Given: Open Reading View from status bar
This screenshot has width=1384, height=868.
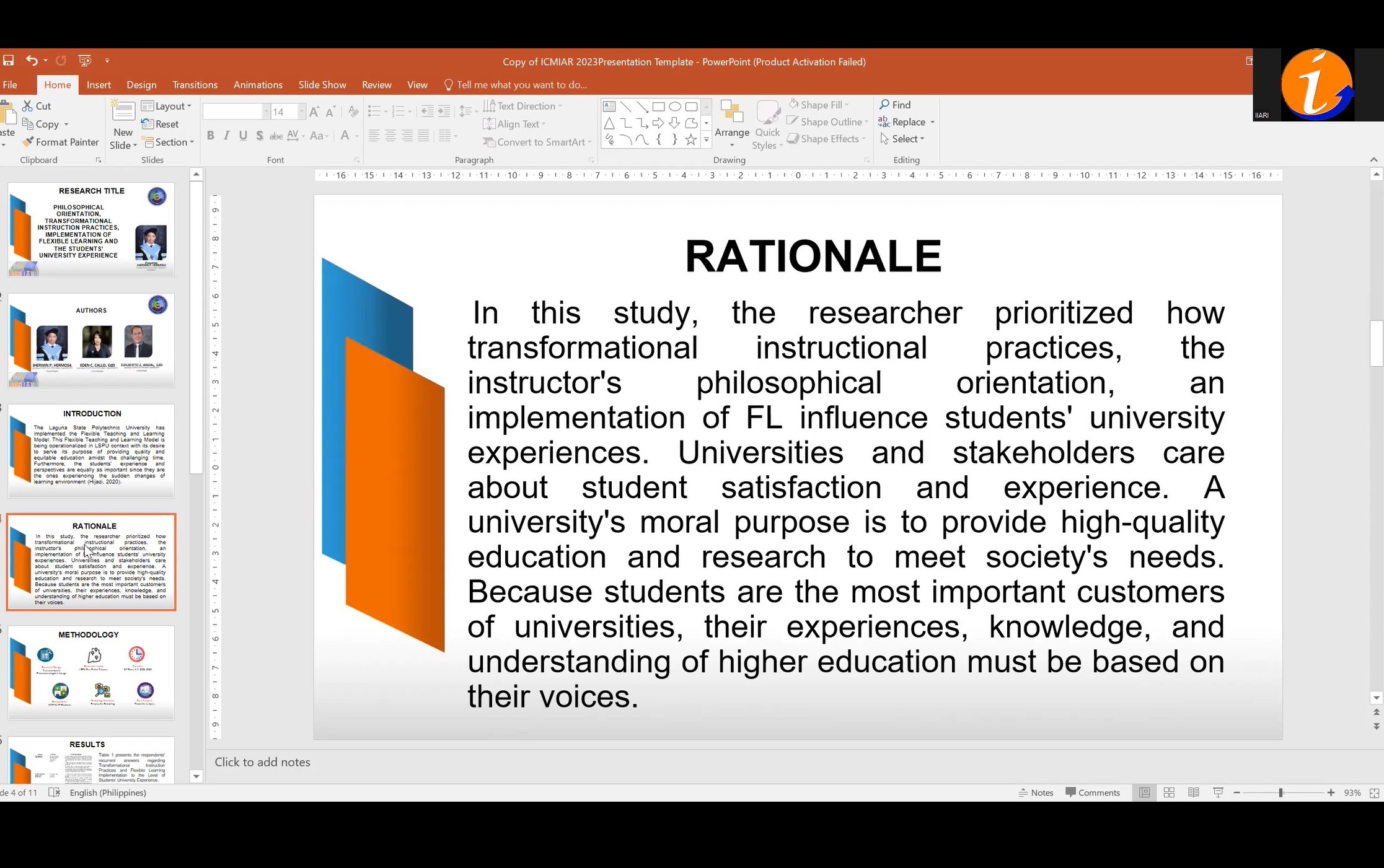Looking at the screenshot, I should pyautogui.click(x=1193, y=792).
